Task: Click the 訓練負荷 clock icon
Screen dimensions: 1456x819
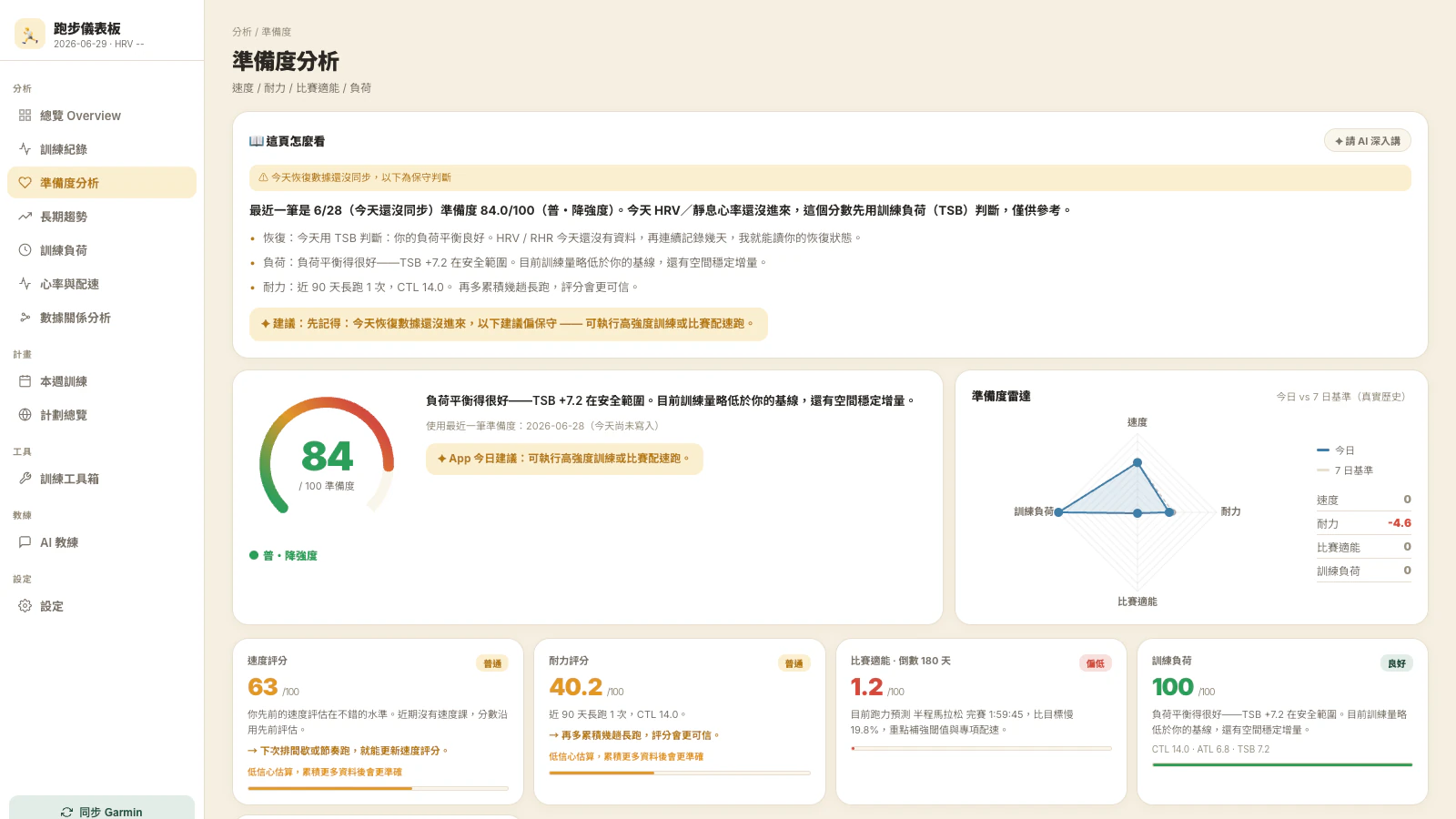Action: (25, 250)
